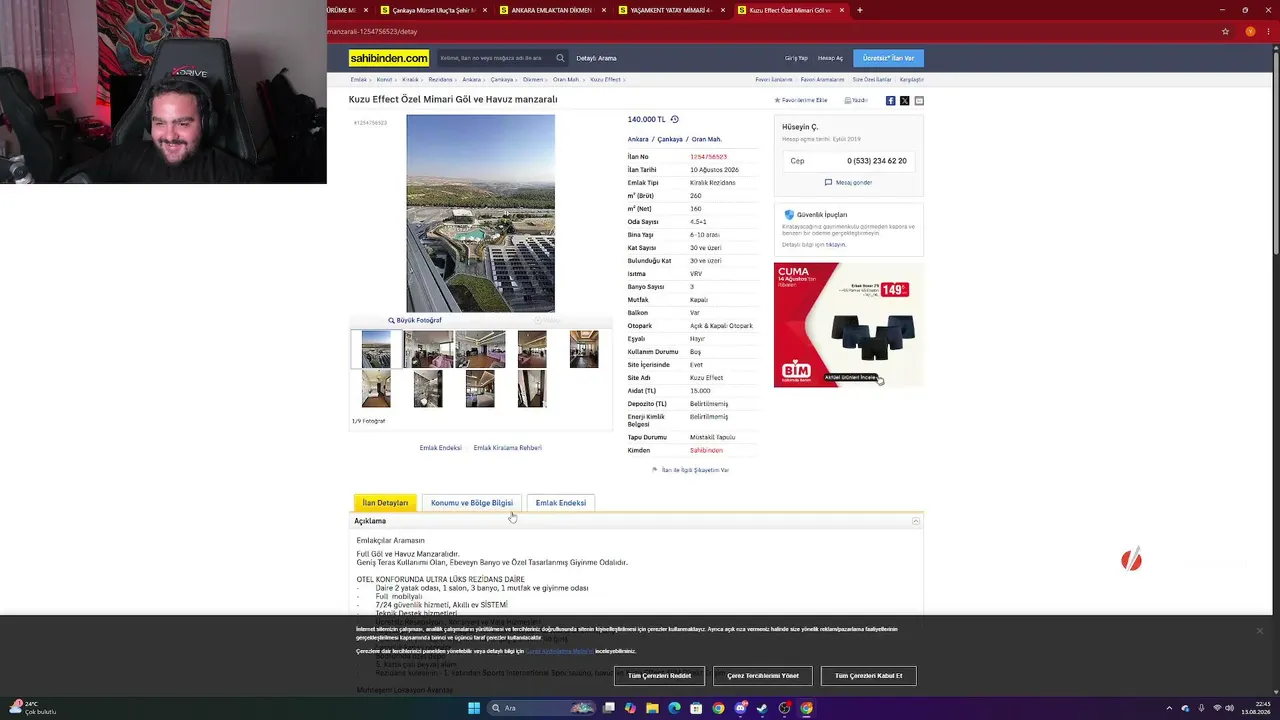Select the fifth photo thumbnail
Viewport: 1280px width, 720px height.
coord(584,349)
